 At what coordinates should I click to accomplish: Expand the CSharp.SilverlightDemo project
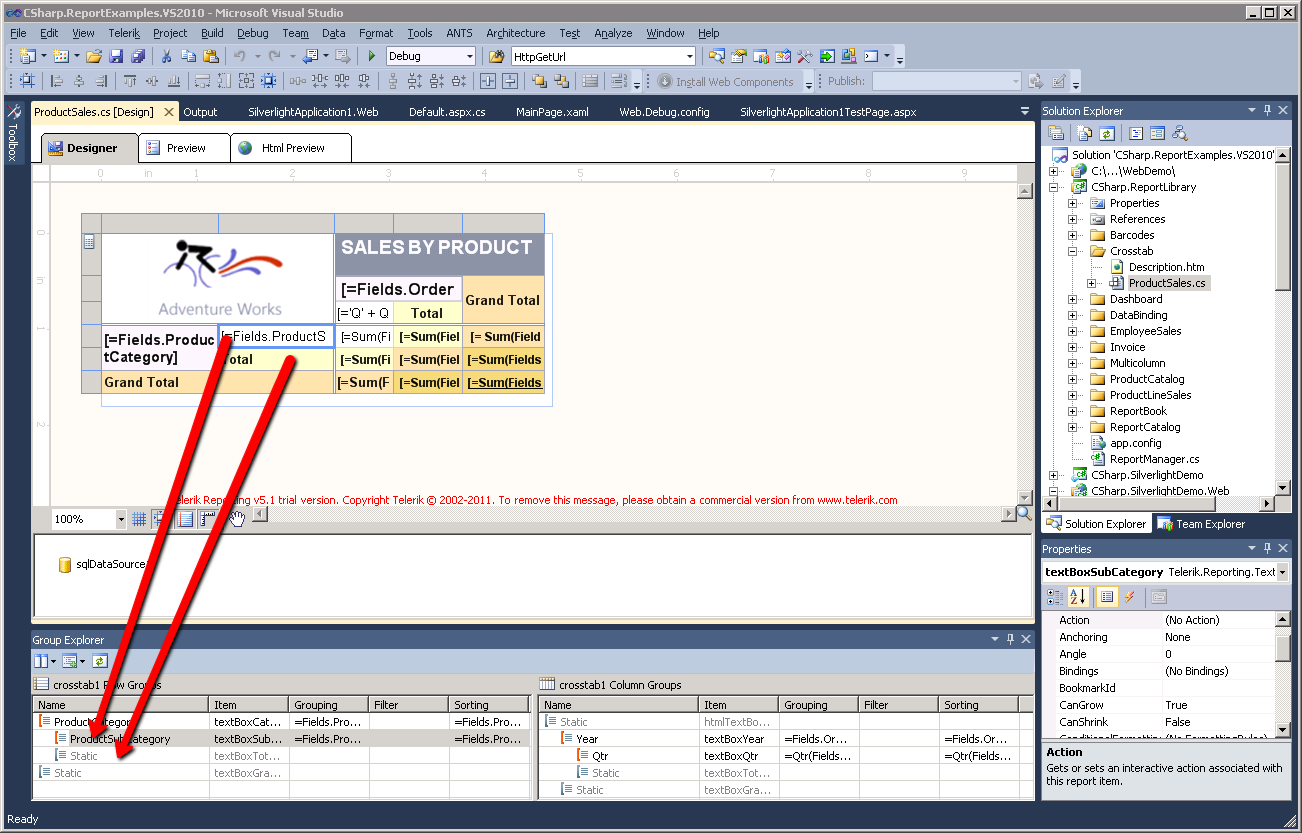[x=1054, y=475]
